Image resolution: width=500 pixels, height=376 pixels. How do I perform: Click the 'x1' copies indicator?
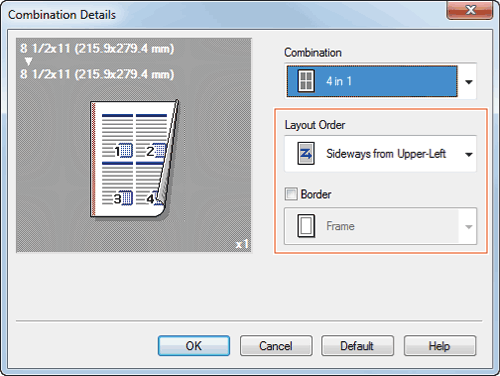point(242,244)
